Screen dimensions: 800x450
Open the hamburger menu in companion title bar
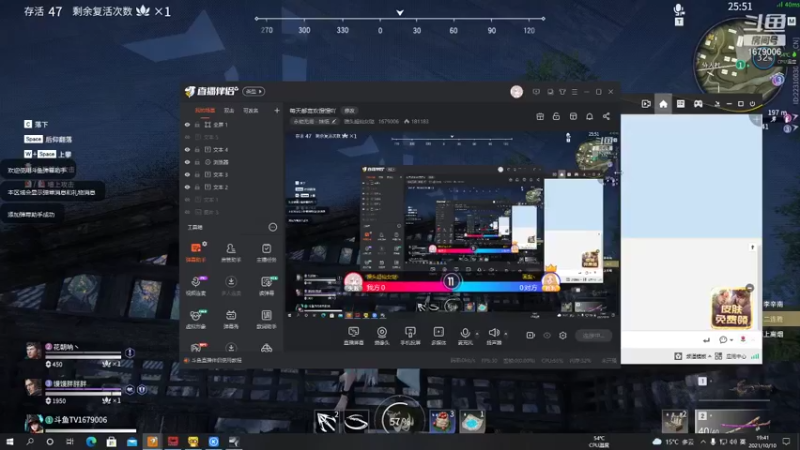tap(574, 92)
